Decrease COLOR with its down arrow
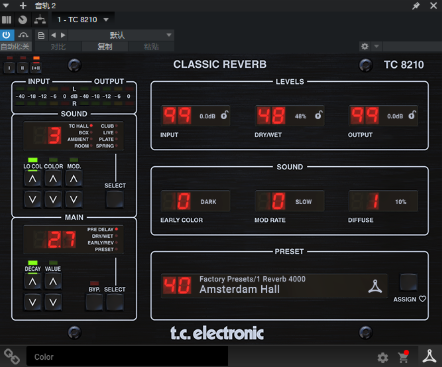Screen dimensions: 442x367 tap(53, 200)
